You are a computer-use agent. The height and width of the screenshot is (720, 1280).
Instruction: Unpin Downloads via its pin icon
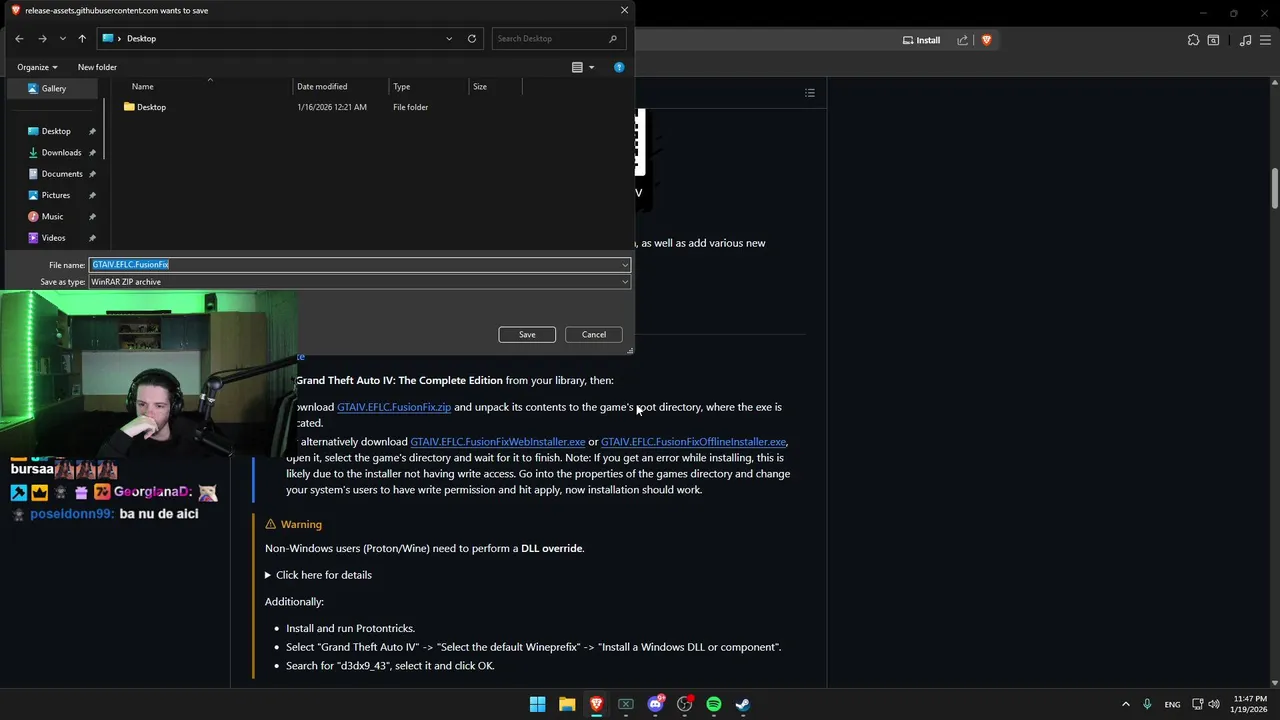point(92,153)
